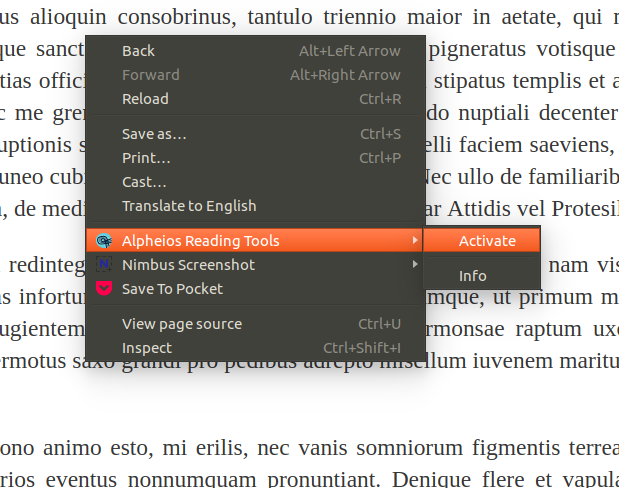Select Save To Pocket

[x=256, y=289]
